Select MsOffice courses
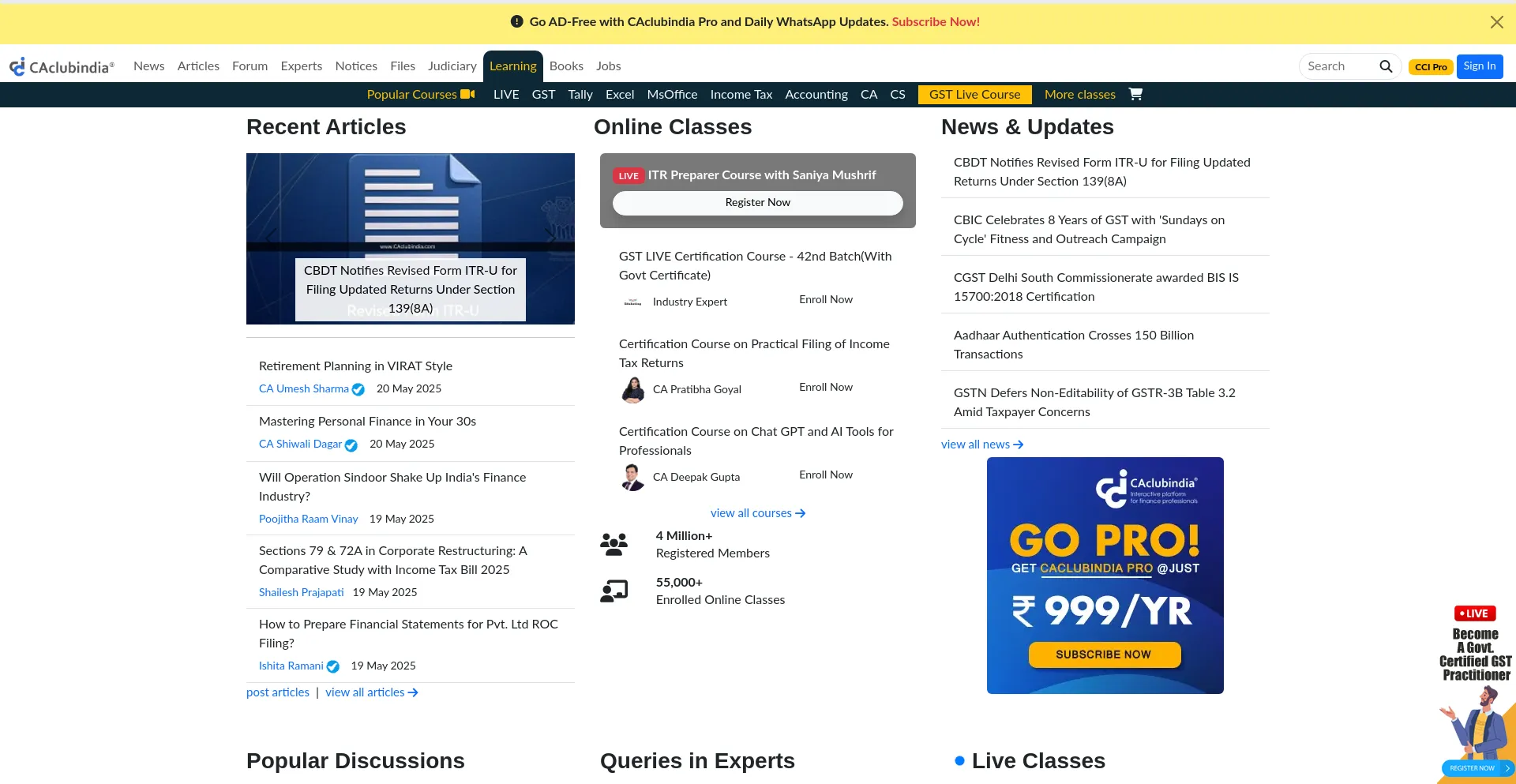1516x784 pixels. (672, 95)
